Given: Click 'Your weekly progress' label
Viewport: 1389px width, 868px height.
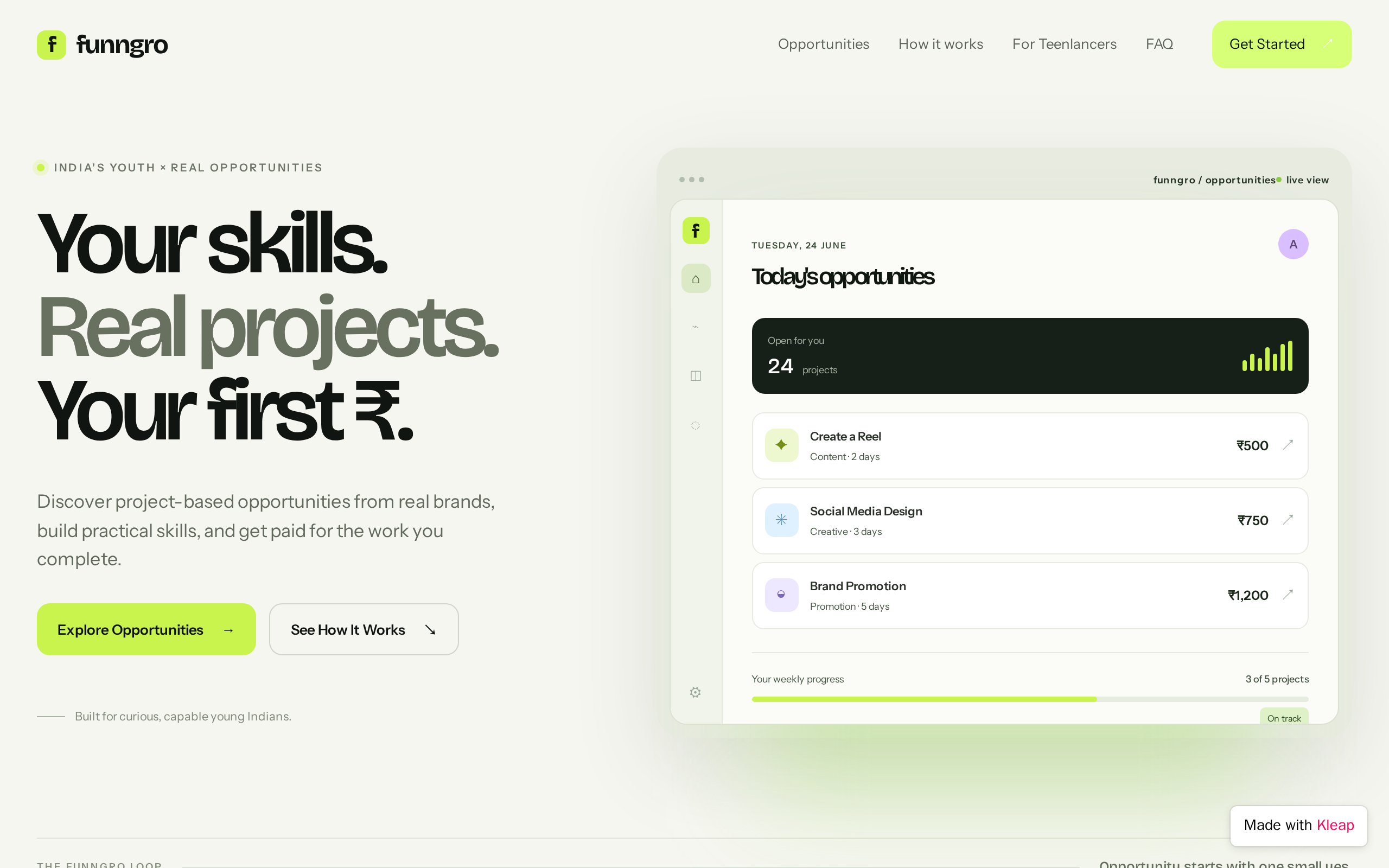Looking at the screenshot, I should tap(797, 679).
